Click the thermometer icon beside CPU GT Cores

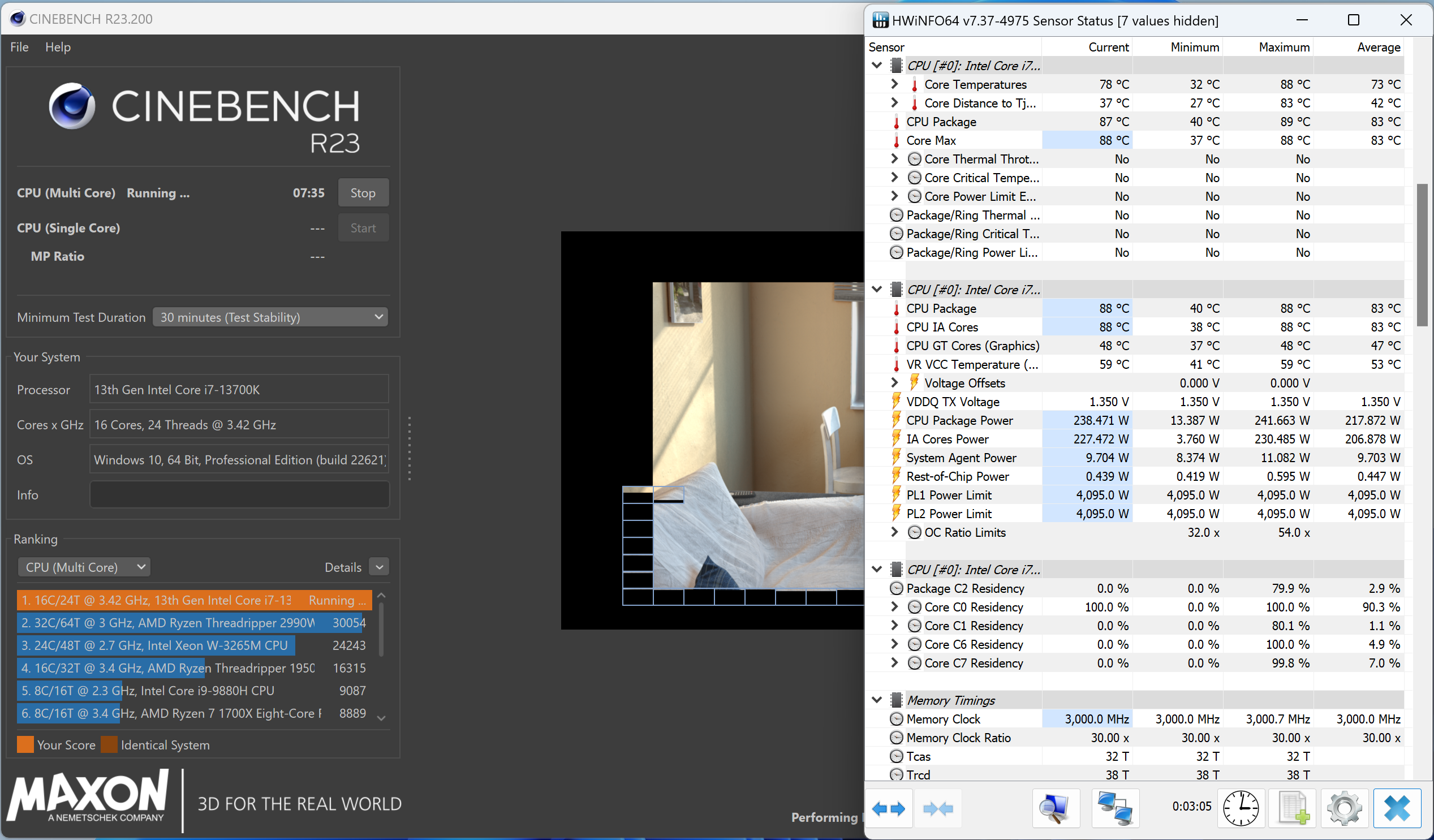[x=896, y=346]
